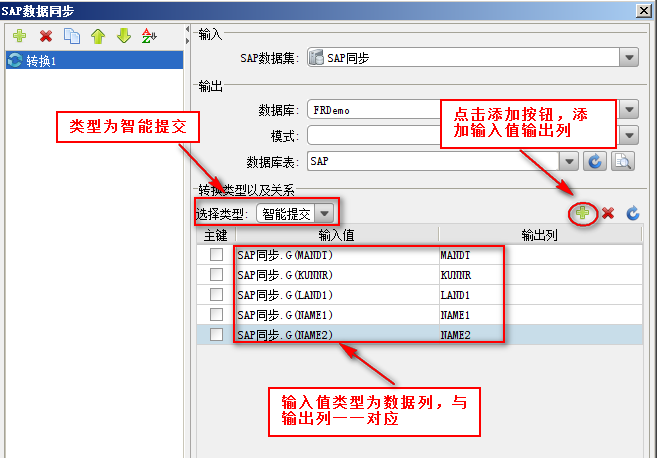
Task: Check the 主键 box for KUNNR row
Action: [216, 274]
